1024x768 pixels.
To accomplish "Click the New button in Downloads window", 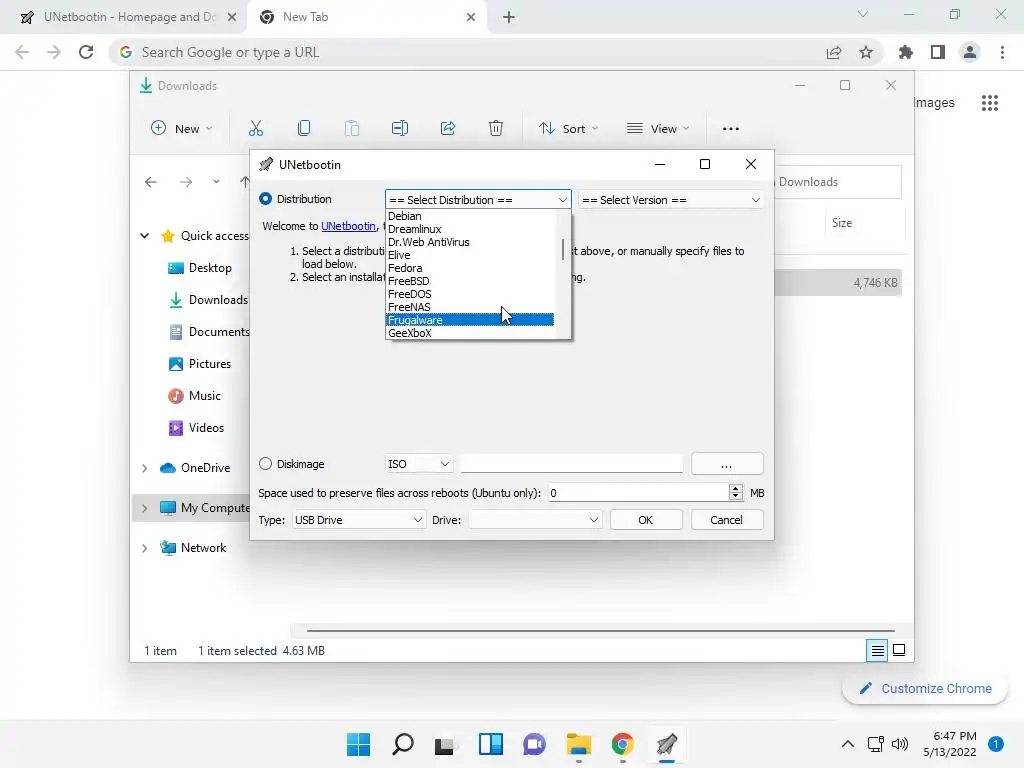I will 182,129.
